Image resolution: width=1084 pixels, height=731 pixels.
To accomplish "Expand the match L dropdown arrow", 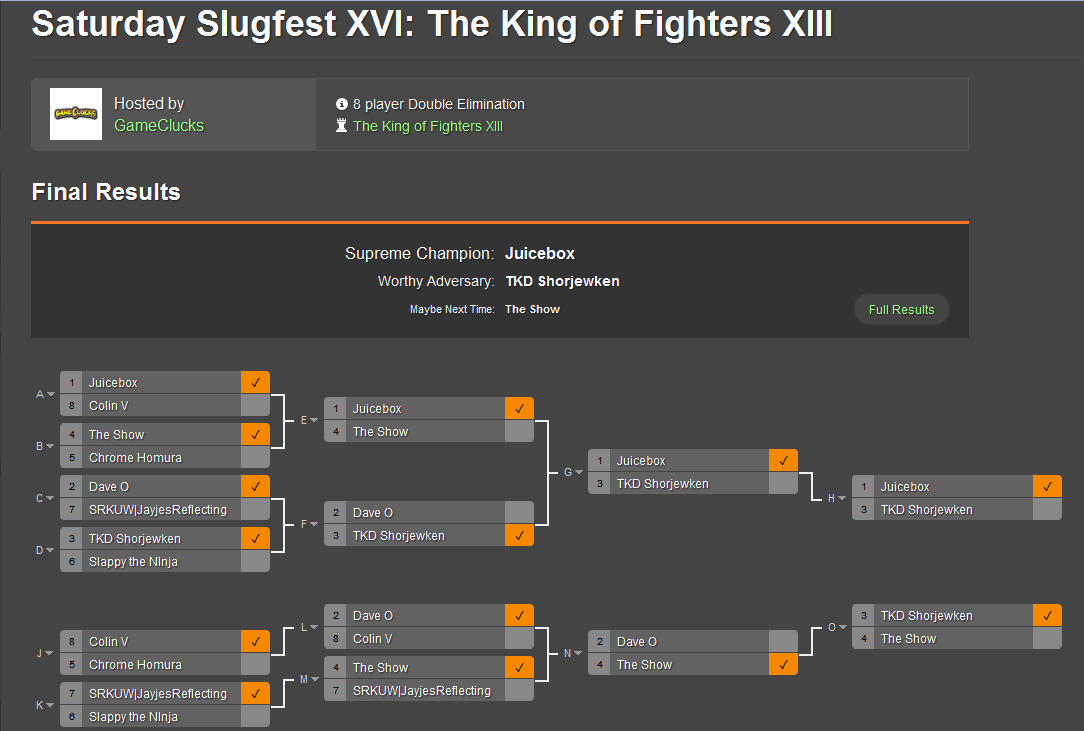I will pyautogui.click(x=307, y=626).
